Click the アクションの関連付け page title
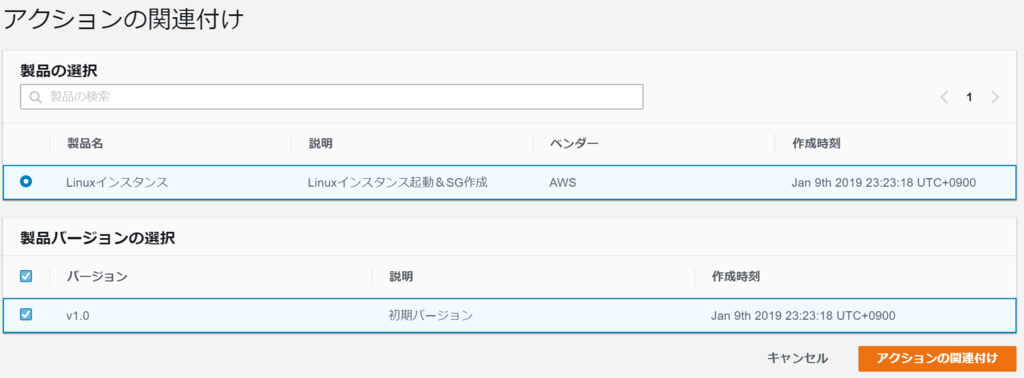This screenshot has height=378, width=1024. tap(123, 20)
